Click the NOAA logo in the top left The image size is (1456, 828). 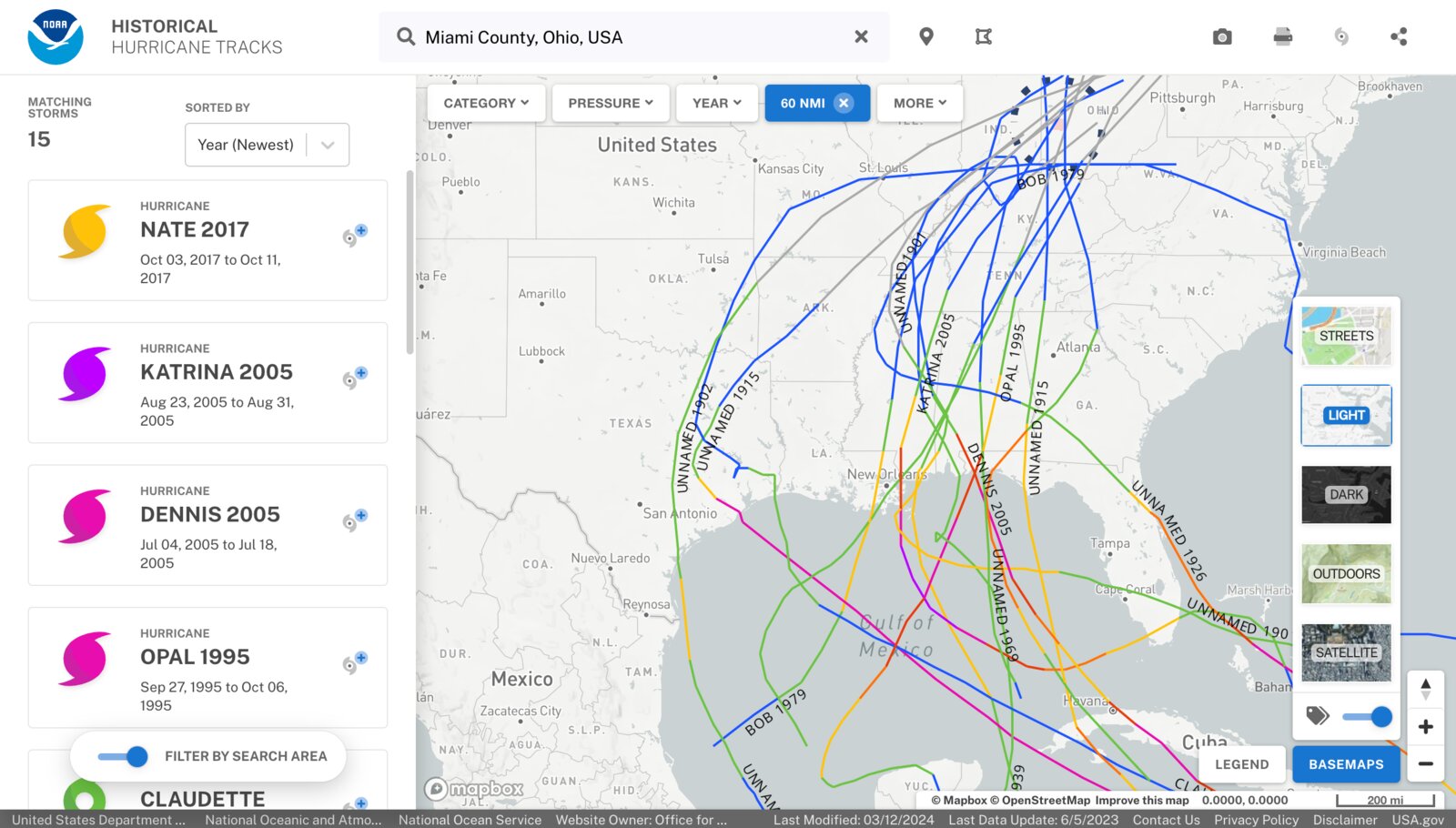point(55,36)
